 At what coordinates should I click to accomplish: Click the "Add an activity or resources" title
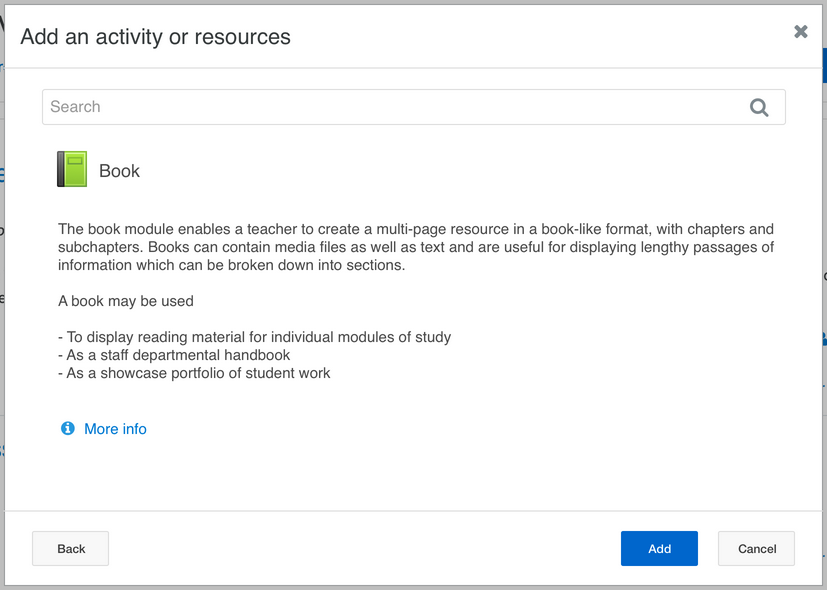click(155, 37)
